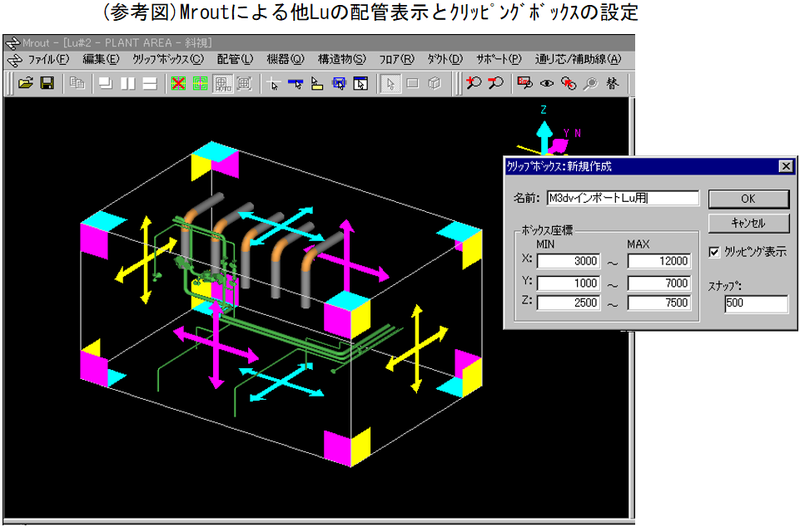The image size is (800, 527).
Task: Expand the 構造物(S) menu
Action: [x=341, y=60]
